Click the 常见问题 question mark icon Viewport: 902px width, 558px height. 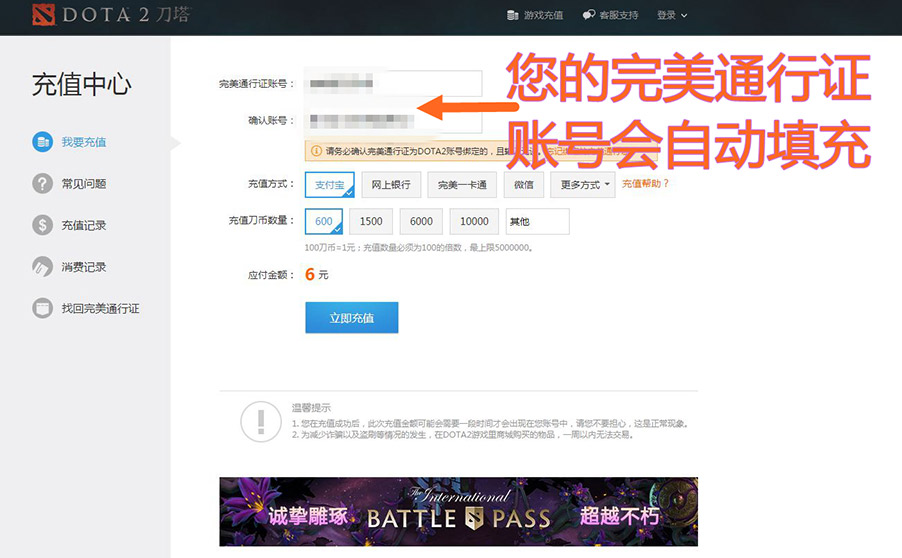click(x=43, y=184)
